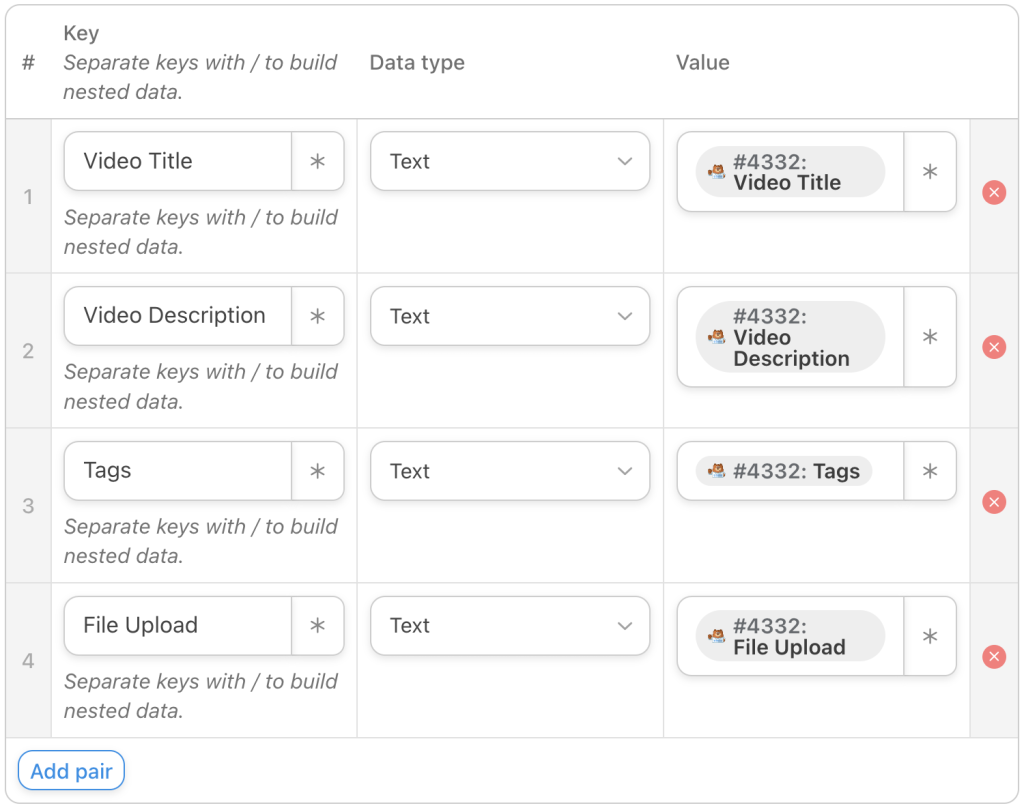Click the Add pair button
The width and height of the screenshot is (1024, 808).
coord(70,770)
